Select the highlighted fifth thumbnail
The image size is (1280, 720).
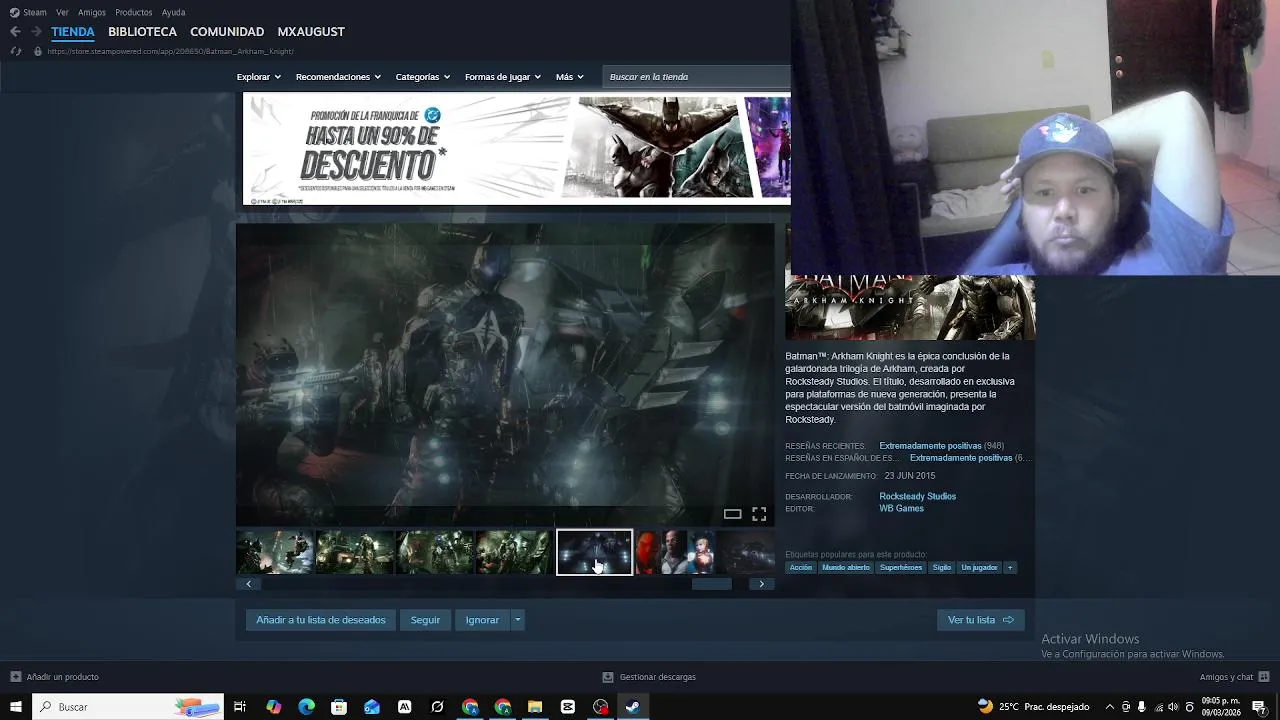click(x=594, y=552)
